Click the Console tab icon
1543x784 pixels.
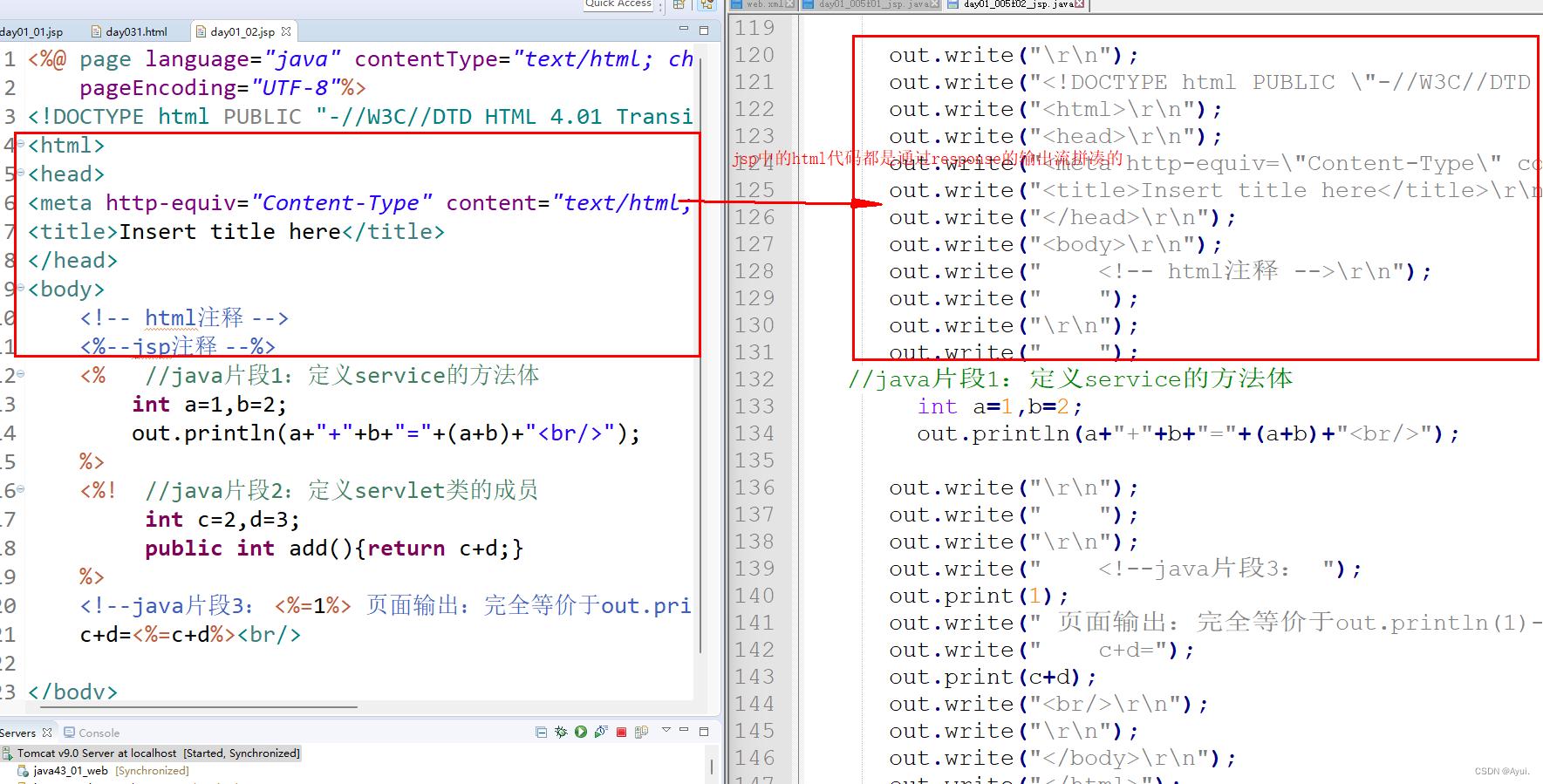pos(70,733)
